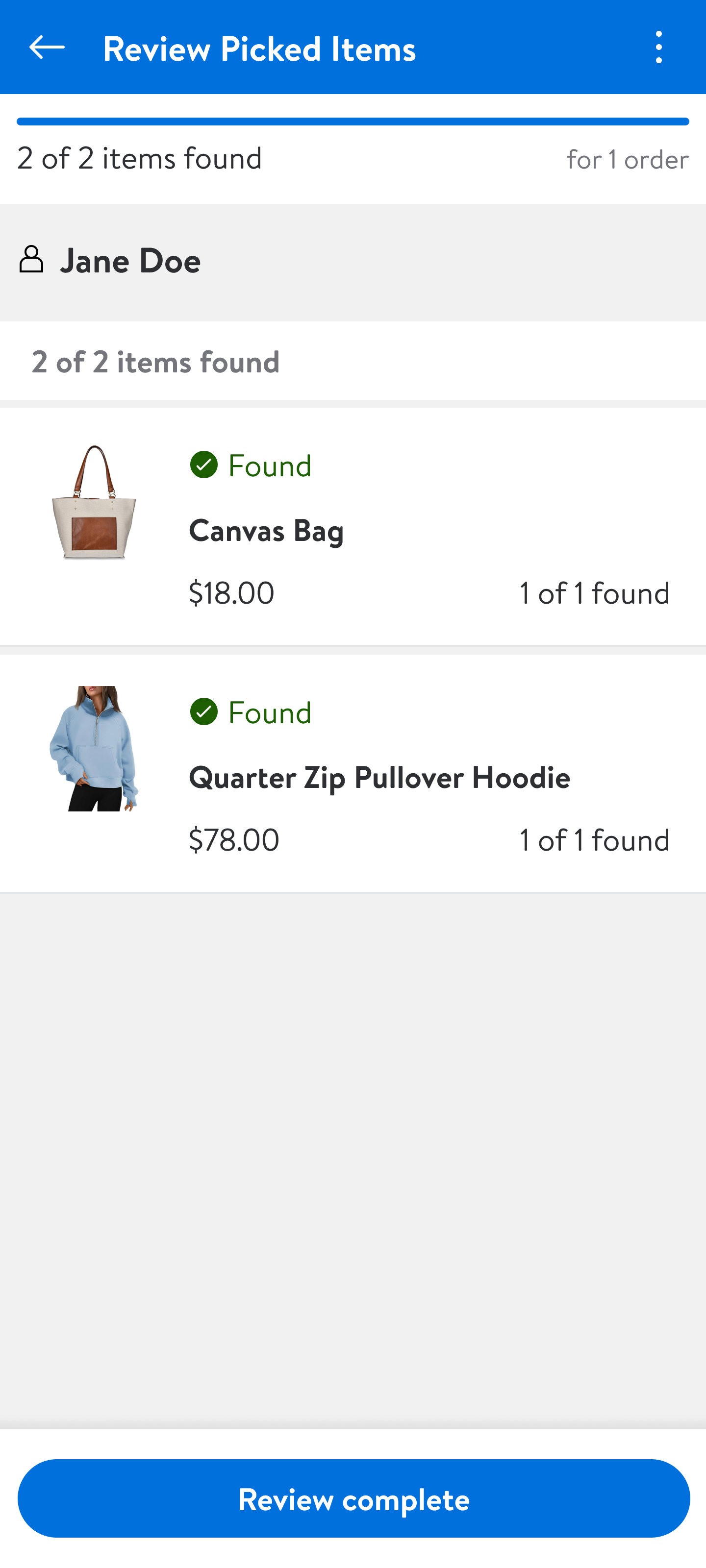Tap the back arrow icon

[46, 47]
